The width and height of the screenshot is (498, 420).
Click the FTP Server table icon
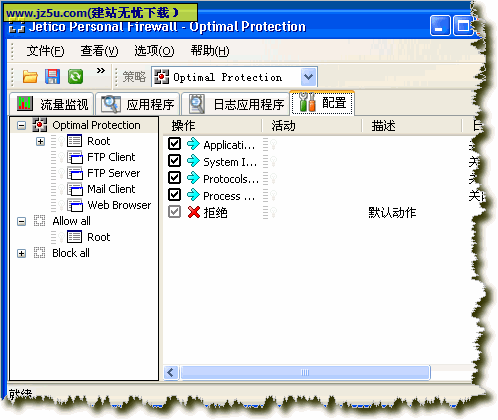(x=75, y=173)
